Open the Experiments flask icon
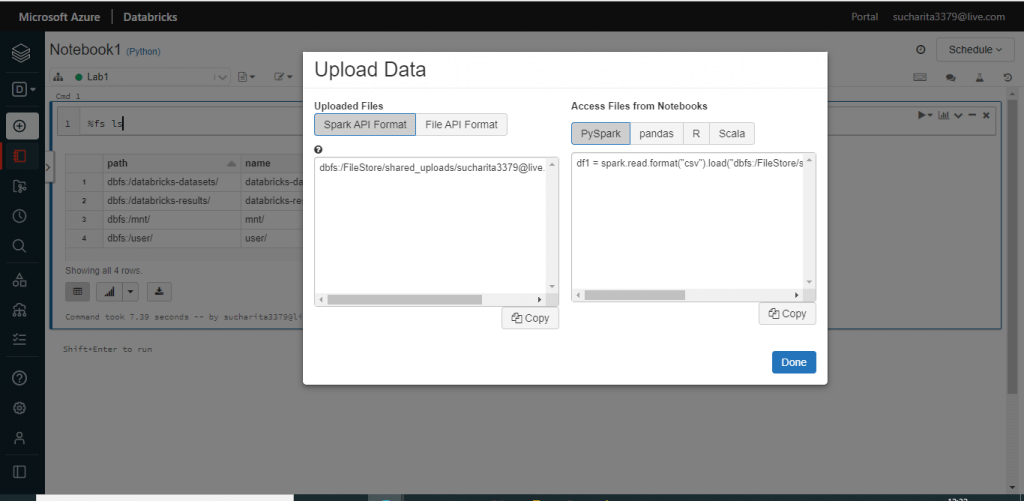 980,77
